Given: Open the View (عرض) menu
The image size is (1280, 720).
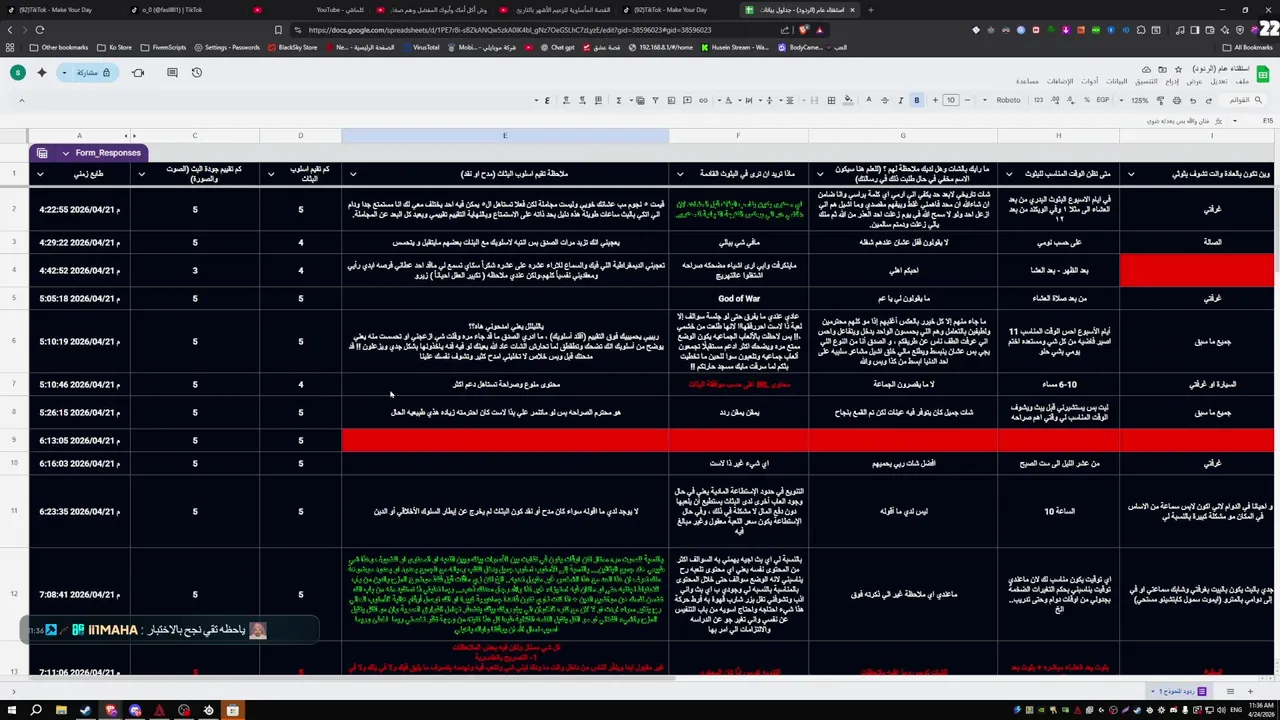Looking at the screenshot, I should click(1192, 81).
